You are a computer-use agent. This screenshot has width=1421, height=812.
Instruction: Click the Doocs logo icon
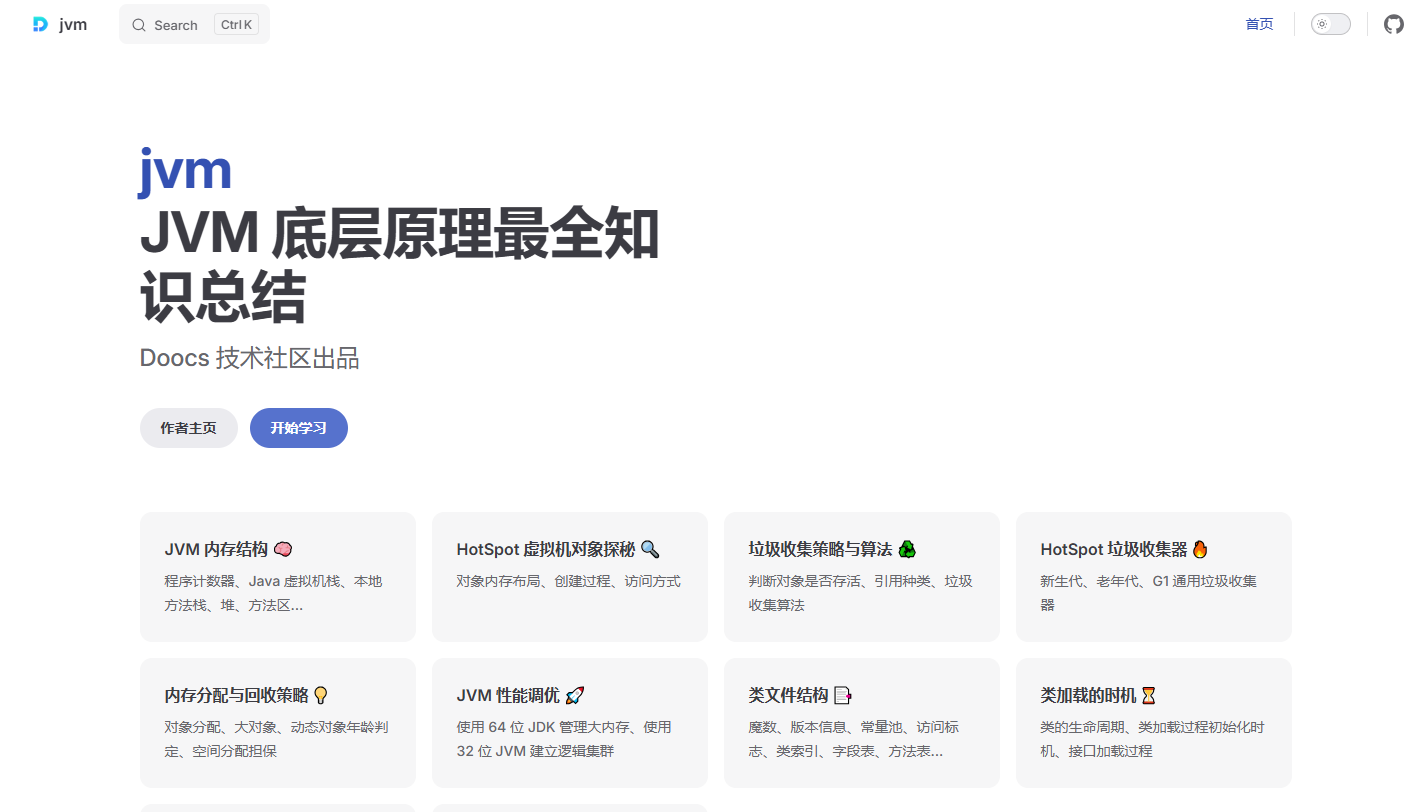coord(40,24)
